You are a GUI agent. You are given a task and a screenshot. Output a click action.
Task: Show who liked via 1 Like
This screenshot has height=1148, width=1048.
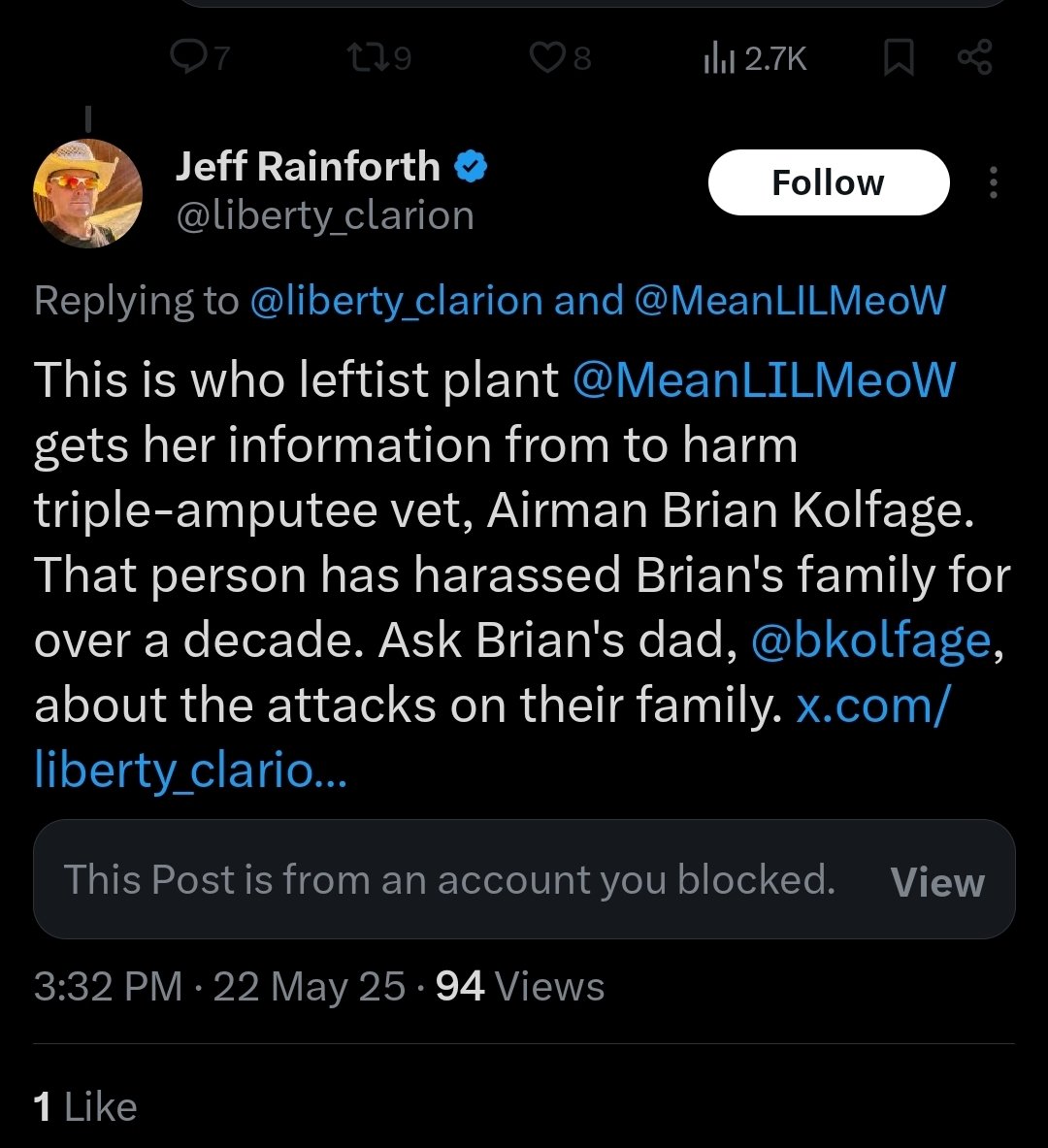[85, 1107]
